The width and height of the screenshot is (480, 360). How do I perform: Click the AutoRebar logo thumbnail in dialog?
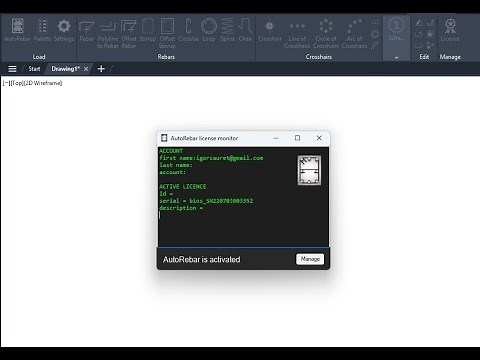pyautogui.click(x=309, y=170)
